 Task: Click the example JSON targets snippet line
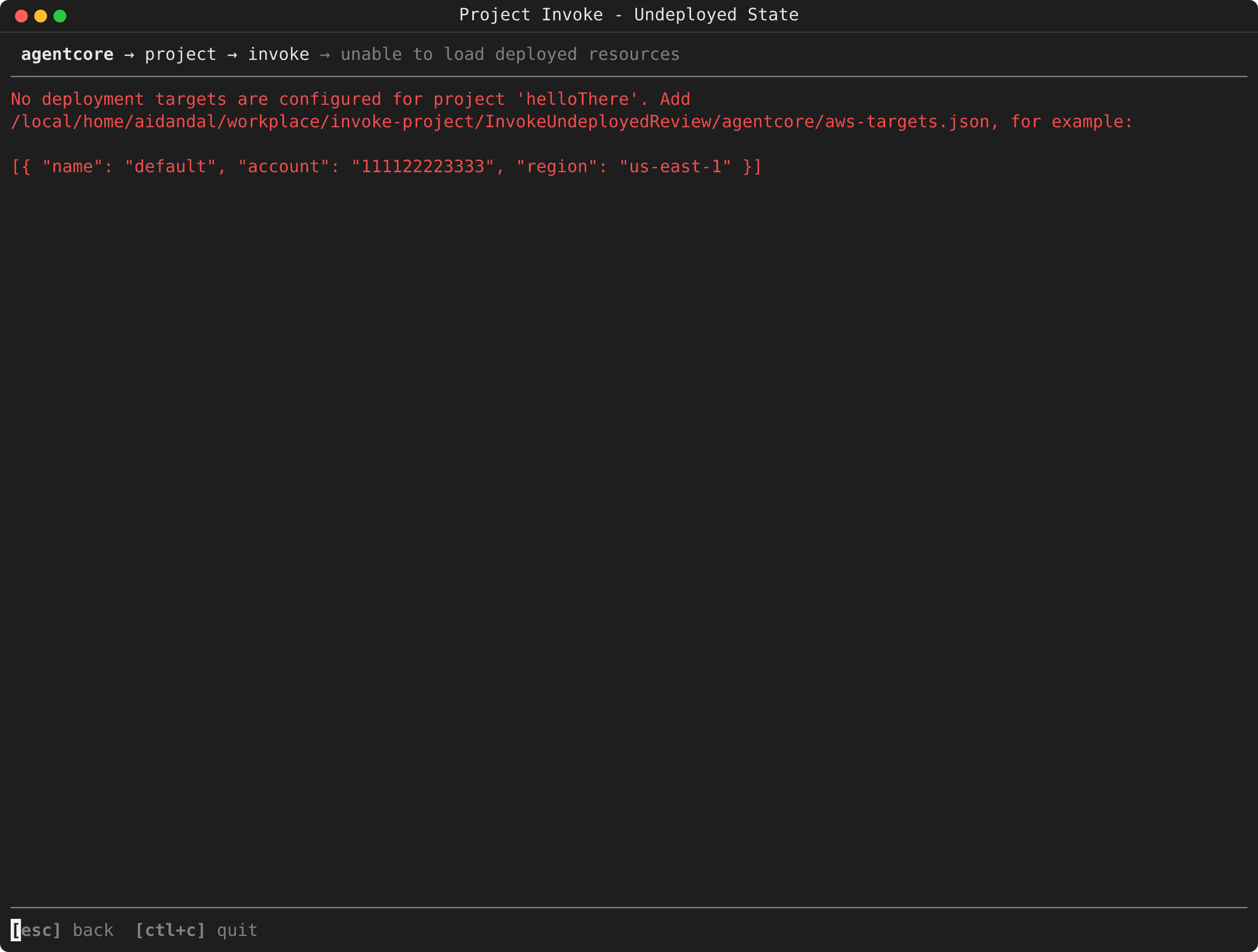coord(386,167)
